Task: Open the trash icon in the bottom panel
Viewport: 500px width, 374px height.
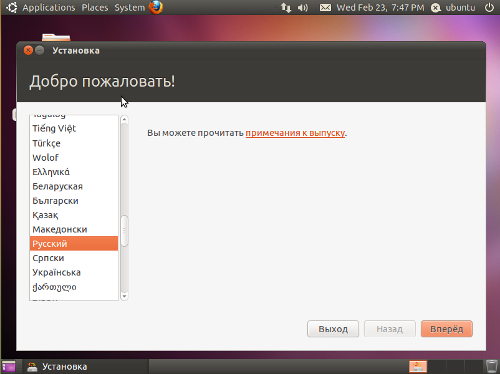Action: (491, 366)
